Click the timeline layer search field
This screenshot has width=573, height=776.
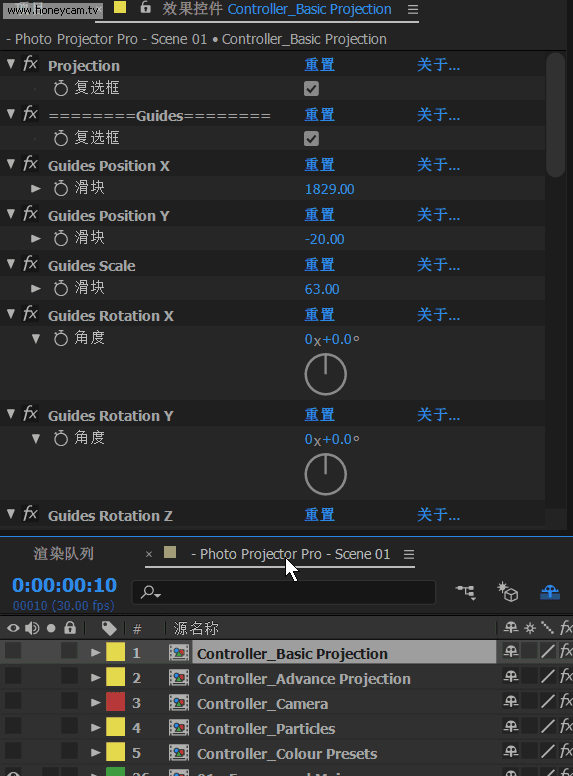tap(284, 592)
